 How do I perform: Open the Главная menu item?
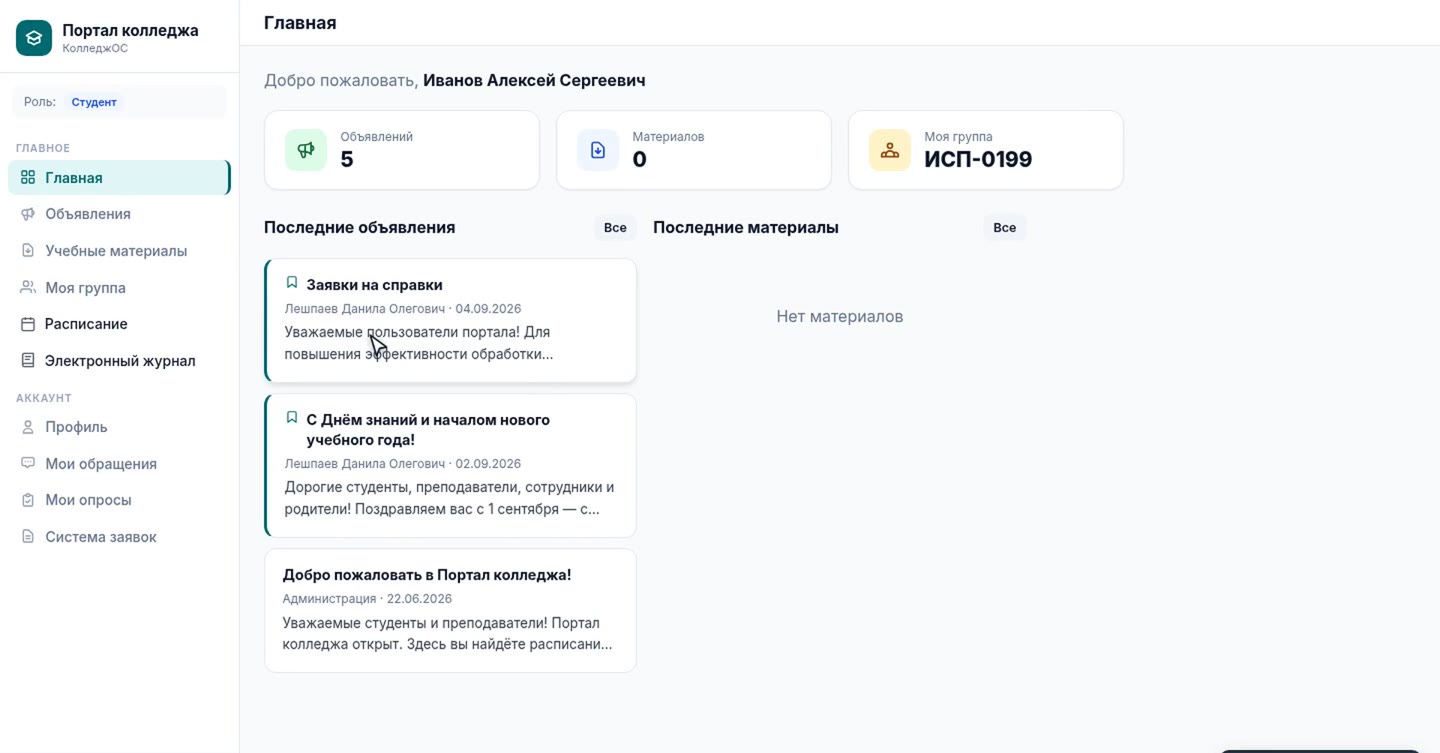point(119,177)
